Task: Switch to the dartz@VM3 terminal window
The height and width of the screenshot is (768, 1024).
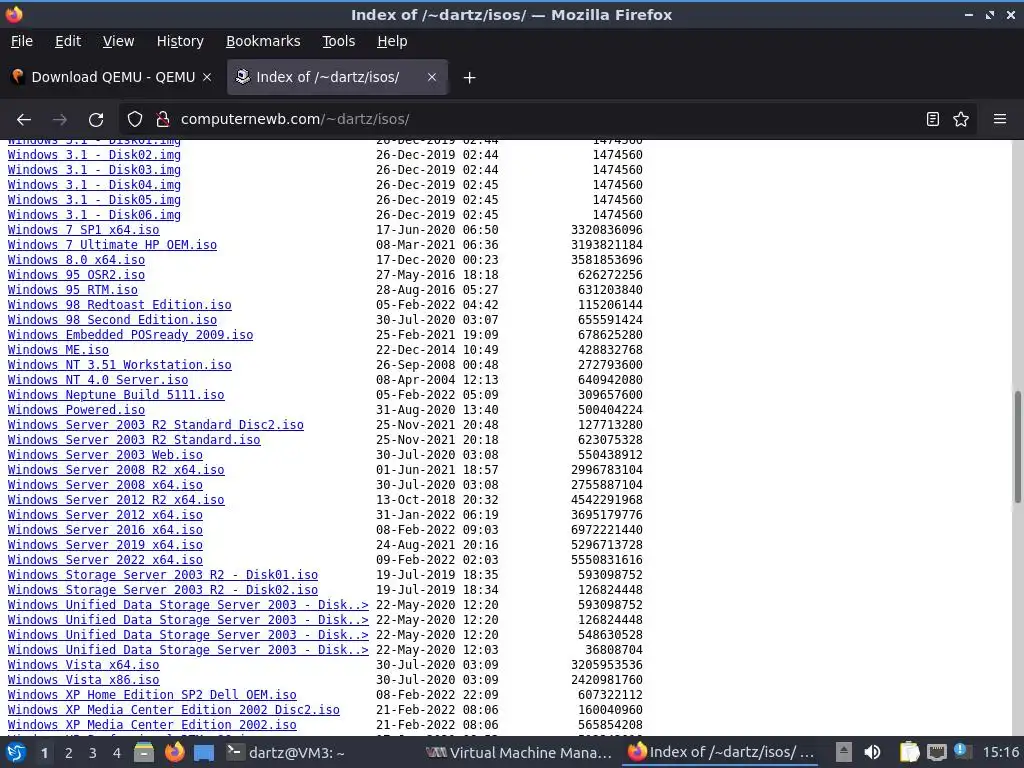Action: pyautogui.click(x=285, y=753)
